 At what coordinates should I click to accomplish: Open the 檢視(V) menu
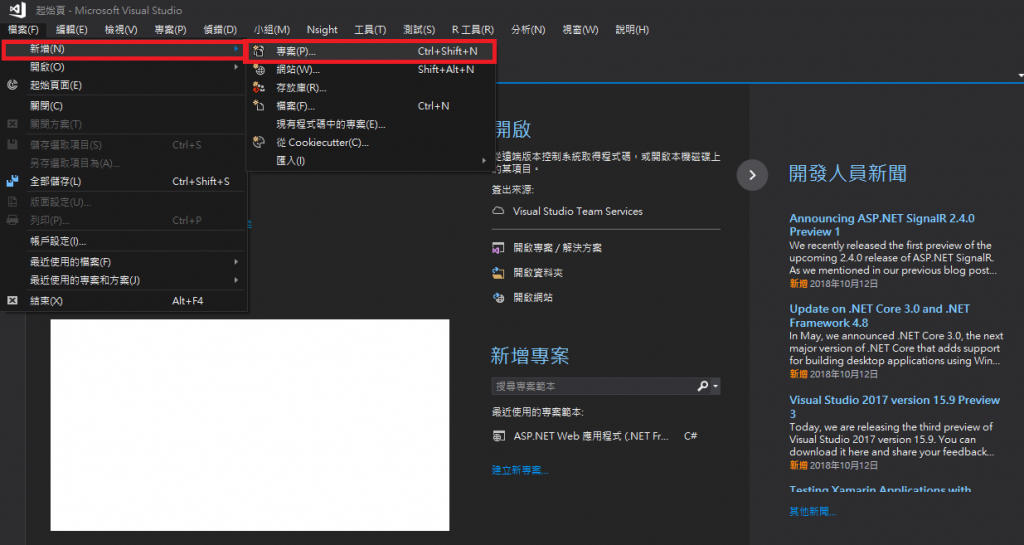pyautogui.click(x=121, y=29)
